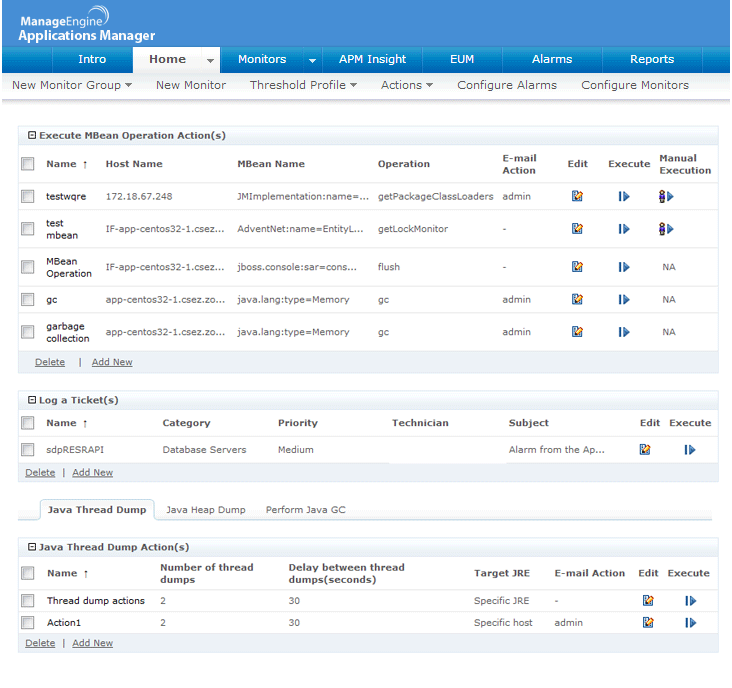The width and height of the screenshot is (732, 688).
Task: Switch to the Java Heap Dump tab
Action: [205, 510]
